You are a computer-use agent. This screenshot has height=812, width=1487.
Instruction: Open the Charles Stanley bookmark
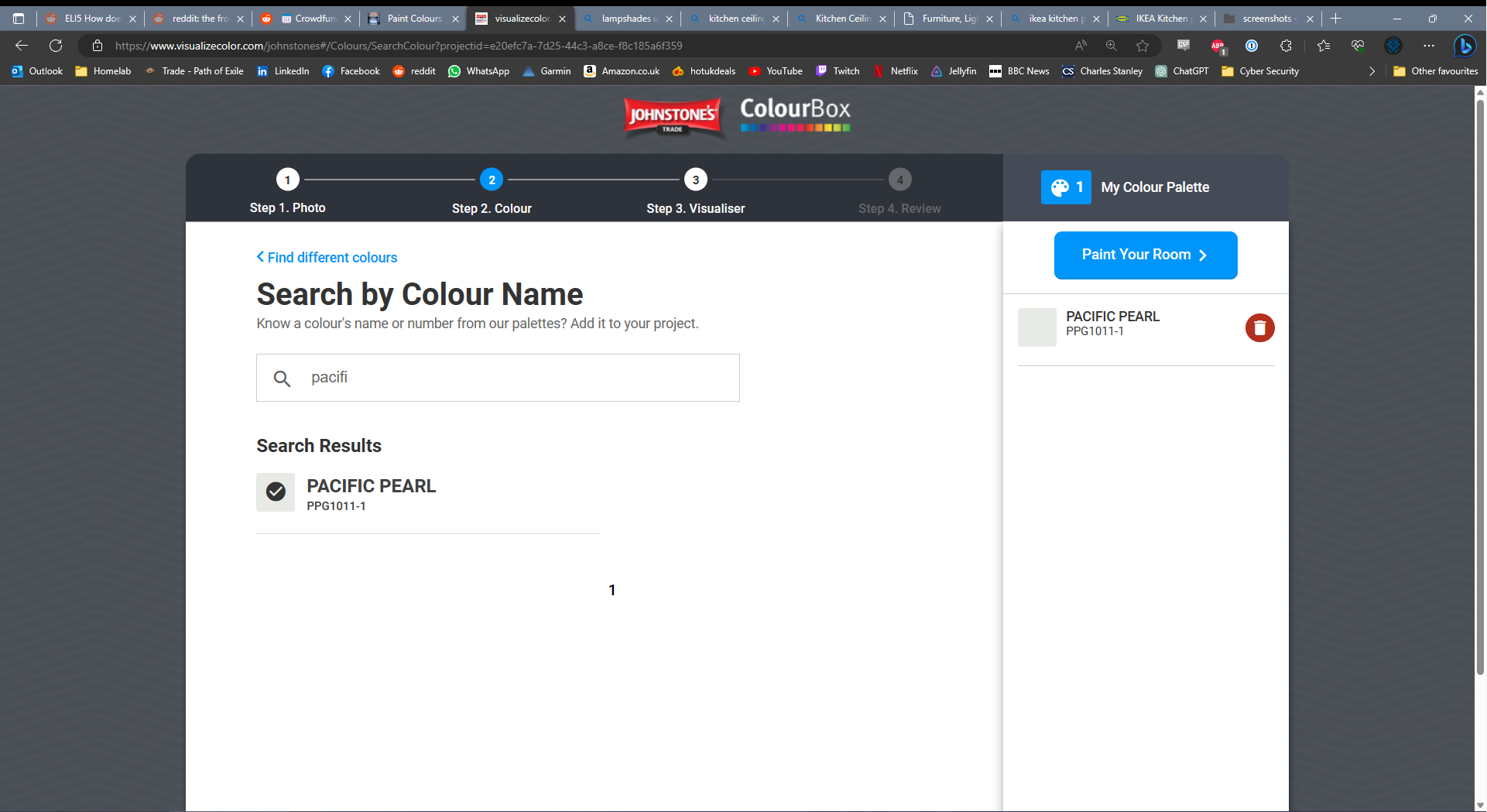[1102, 71]
